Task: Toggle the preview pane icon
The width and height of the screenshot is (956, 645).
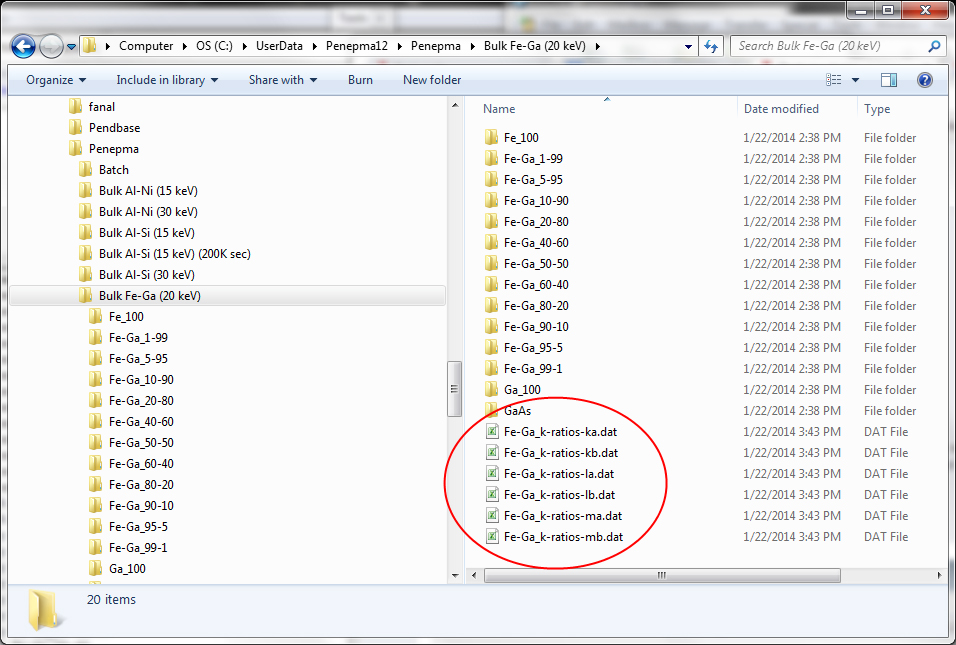Action: click(889, 80)
